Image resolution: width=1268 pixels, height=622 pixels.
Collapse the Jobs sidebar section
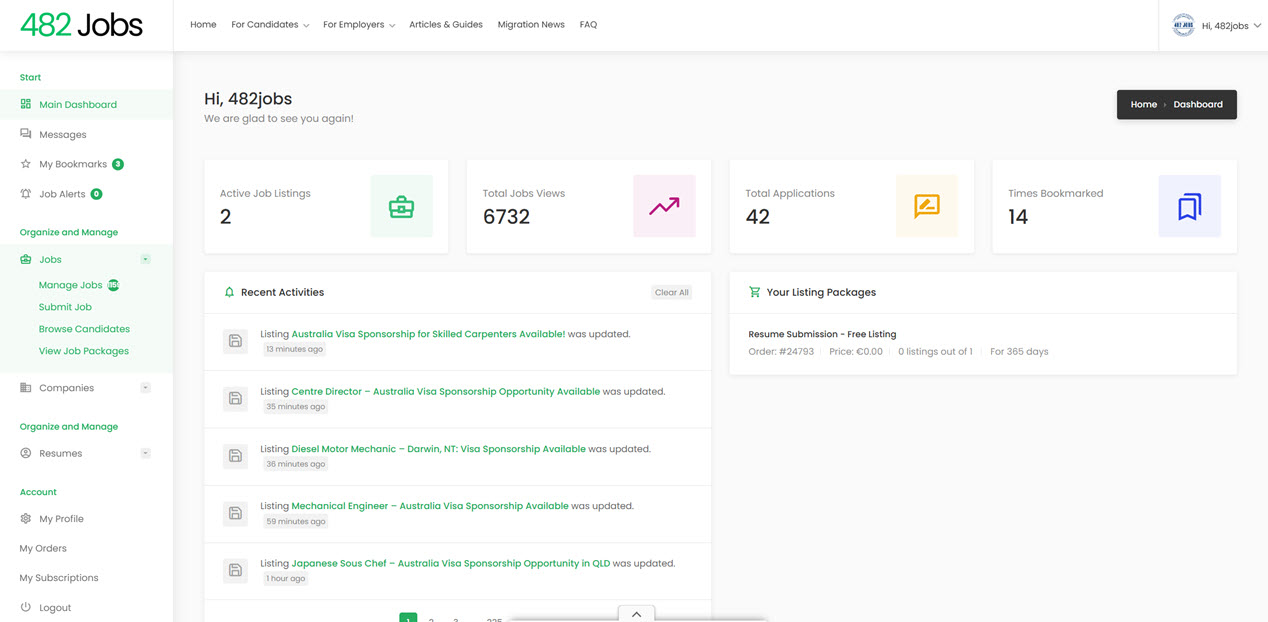click(145, 260)
